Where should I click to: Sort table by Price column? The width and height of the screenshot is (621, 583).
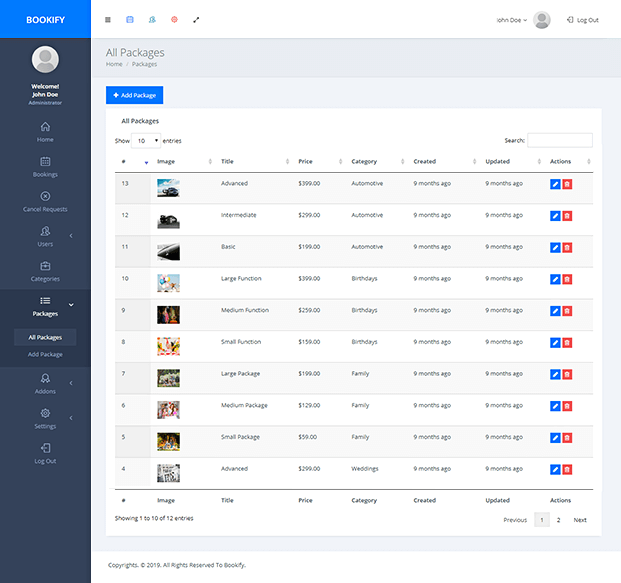(x=320, y=162)
